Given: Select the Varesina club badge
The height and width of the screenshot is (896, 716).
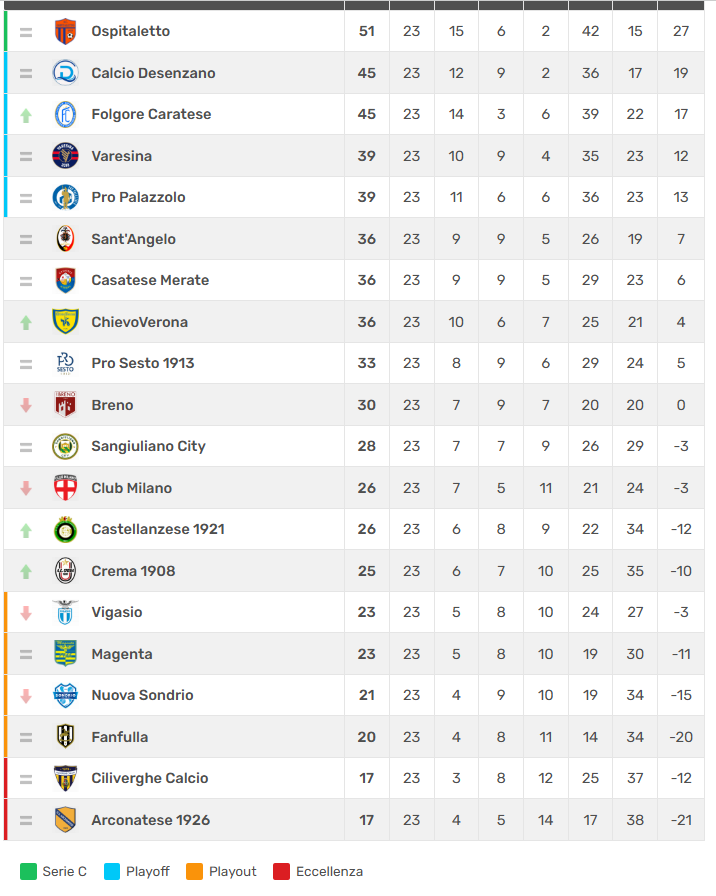Looking at the screenshot, I should tap(65, 156).
